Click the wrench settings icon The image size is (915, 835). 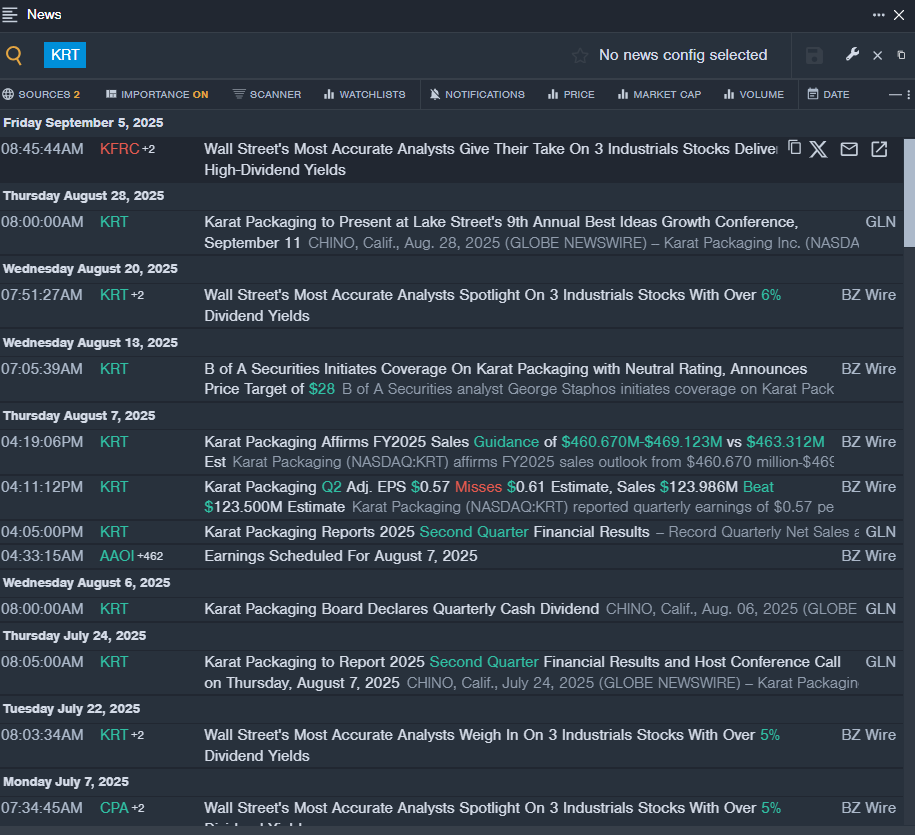point(852,55)
